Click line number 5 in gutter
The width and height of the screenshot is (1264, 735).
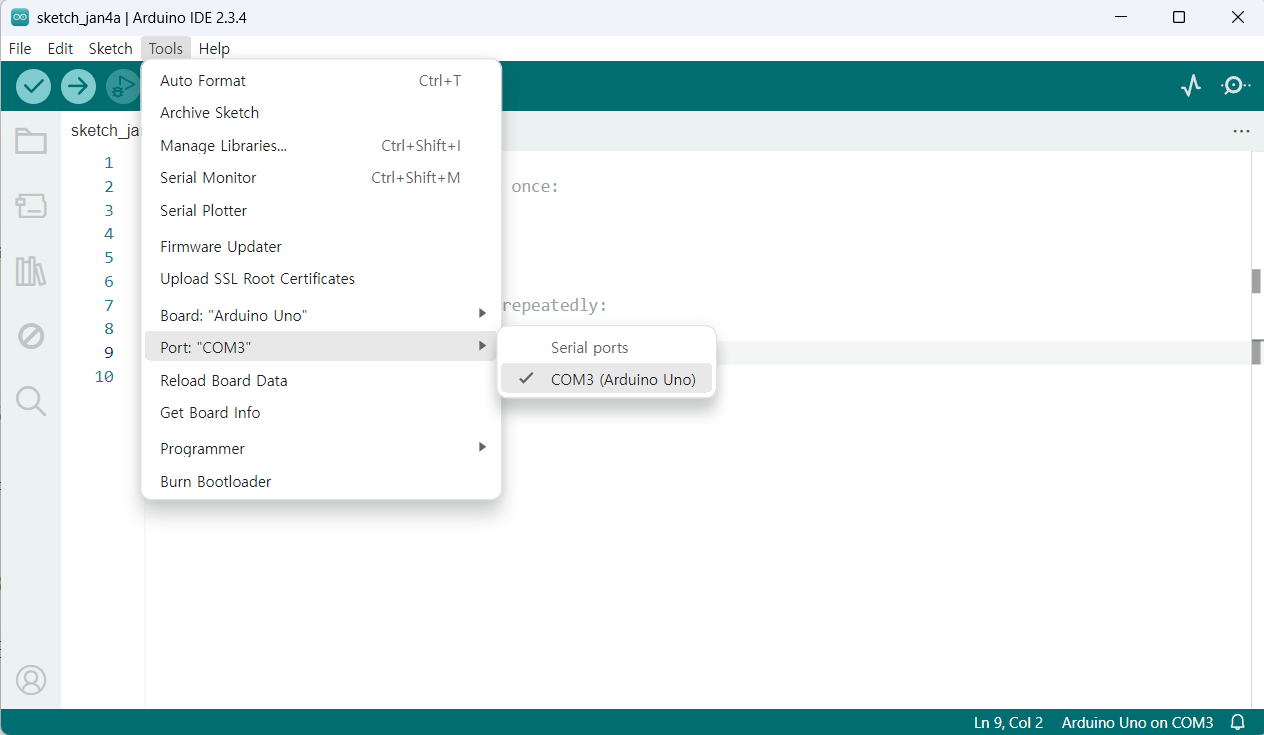point(108,258)
